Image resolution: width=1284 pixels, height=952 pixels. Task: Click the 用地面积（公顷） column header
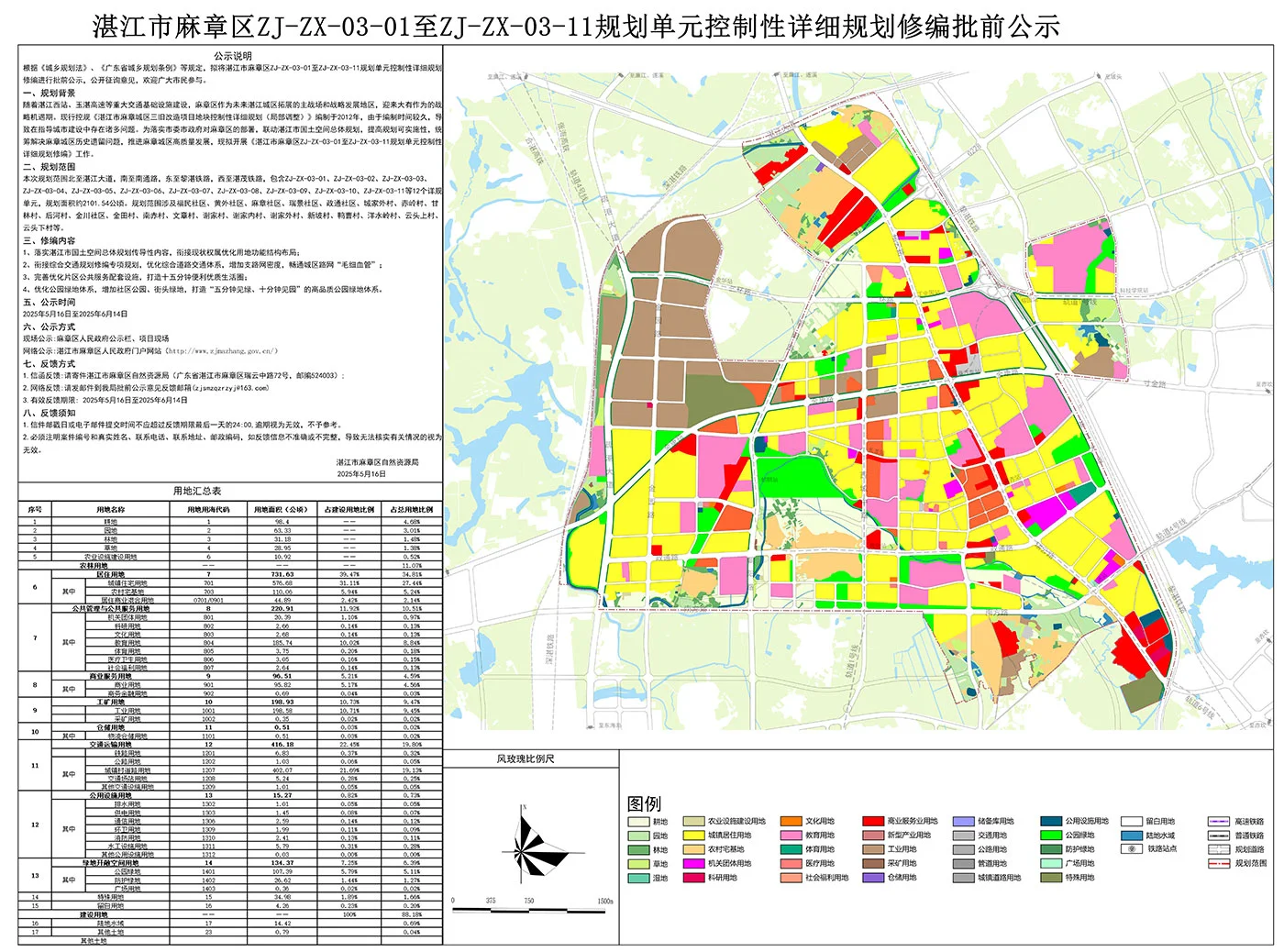282,509
